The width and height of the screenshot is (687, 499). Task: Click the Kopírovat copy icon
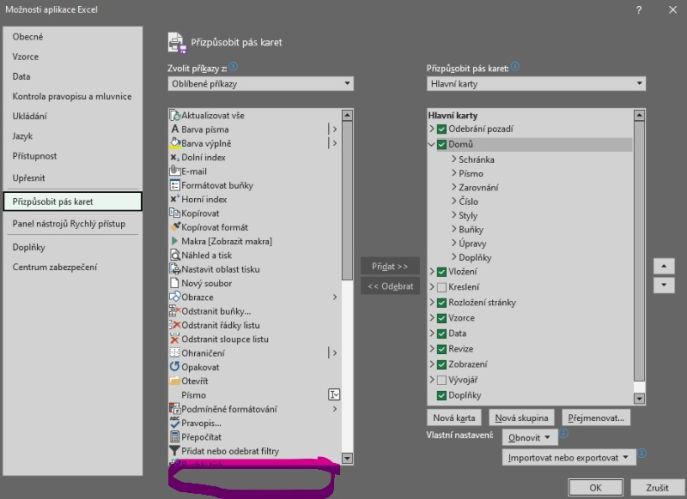(x=175, y=213)
